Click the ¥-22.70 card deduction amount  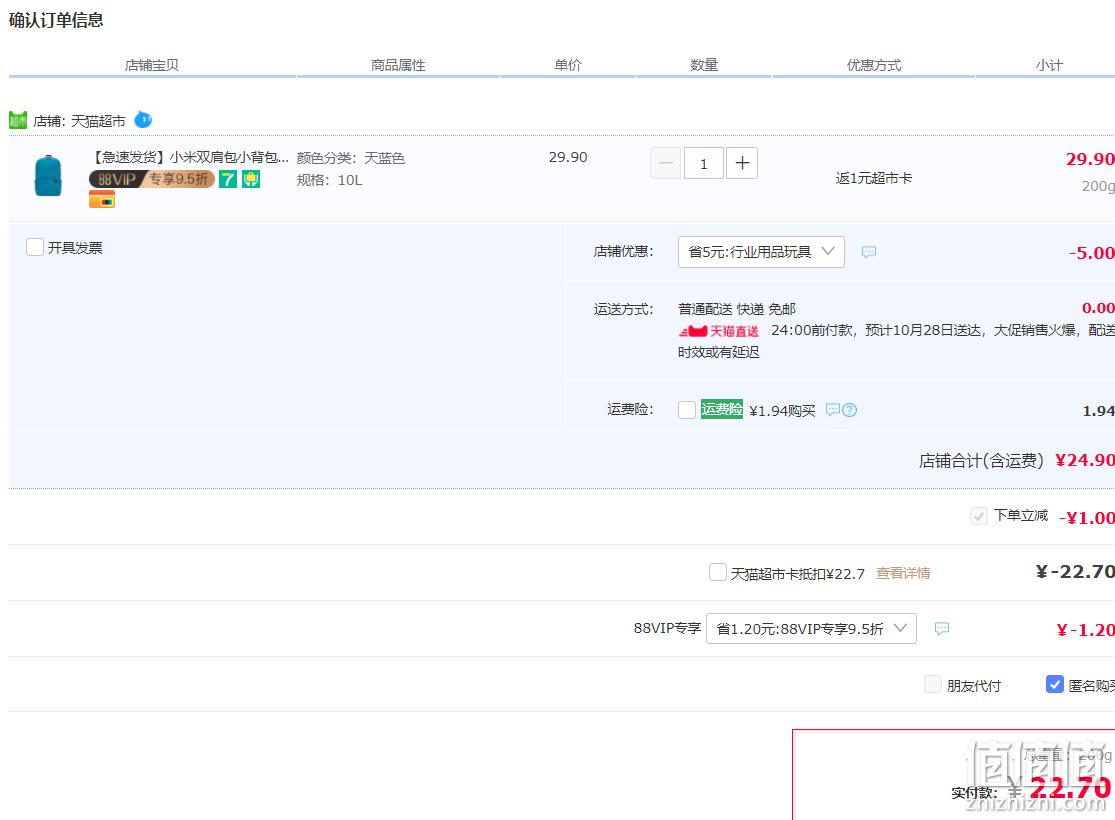(1075, 572)
